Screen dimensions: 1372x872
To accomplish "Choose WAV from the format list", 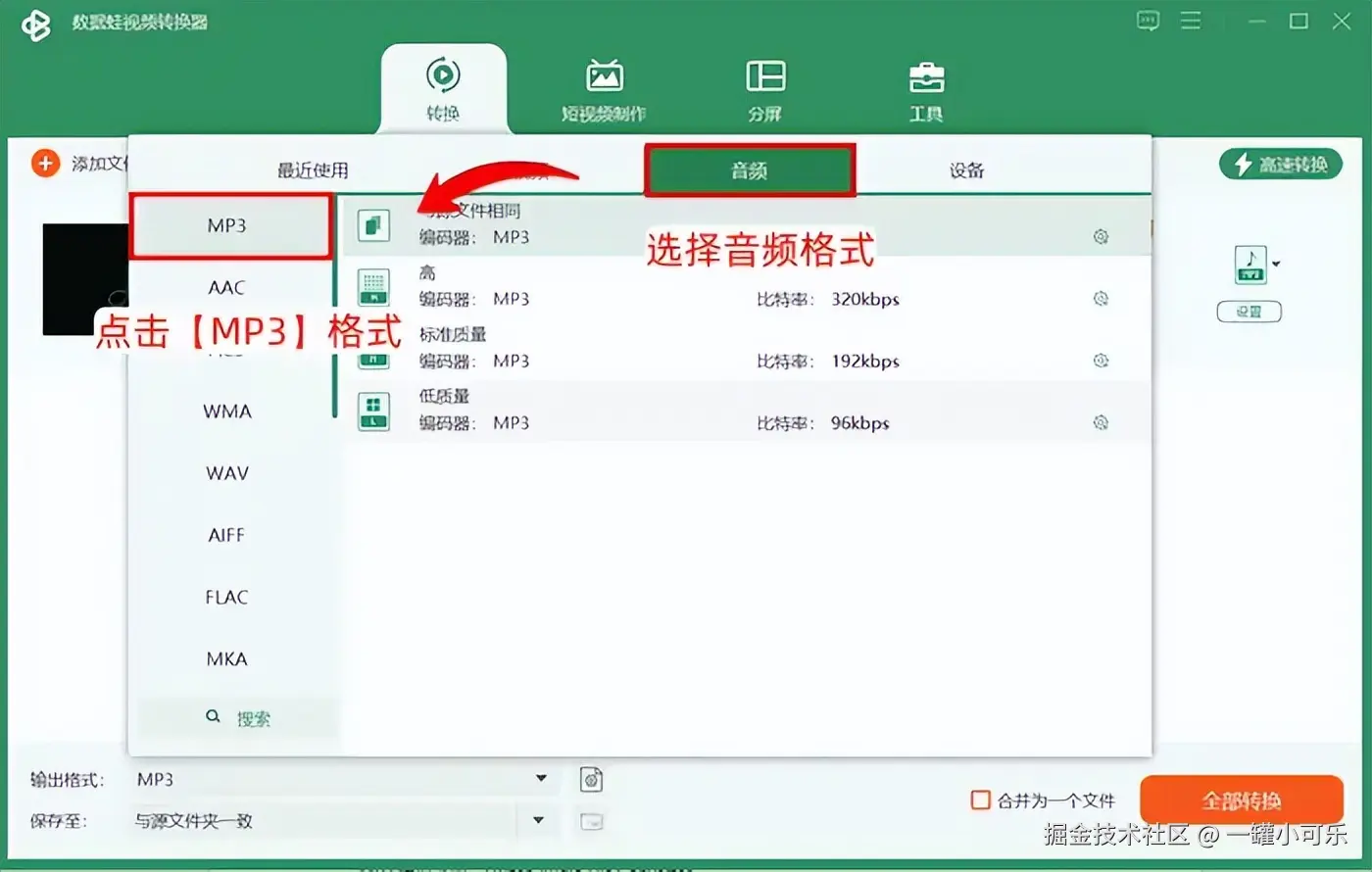I will (227, 473).
